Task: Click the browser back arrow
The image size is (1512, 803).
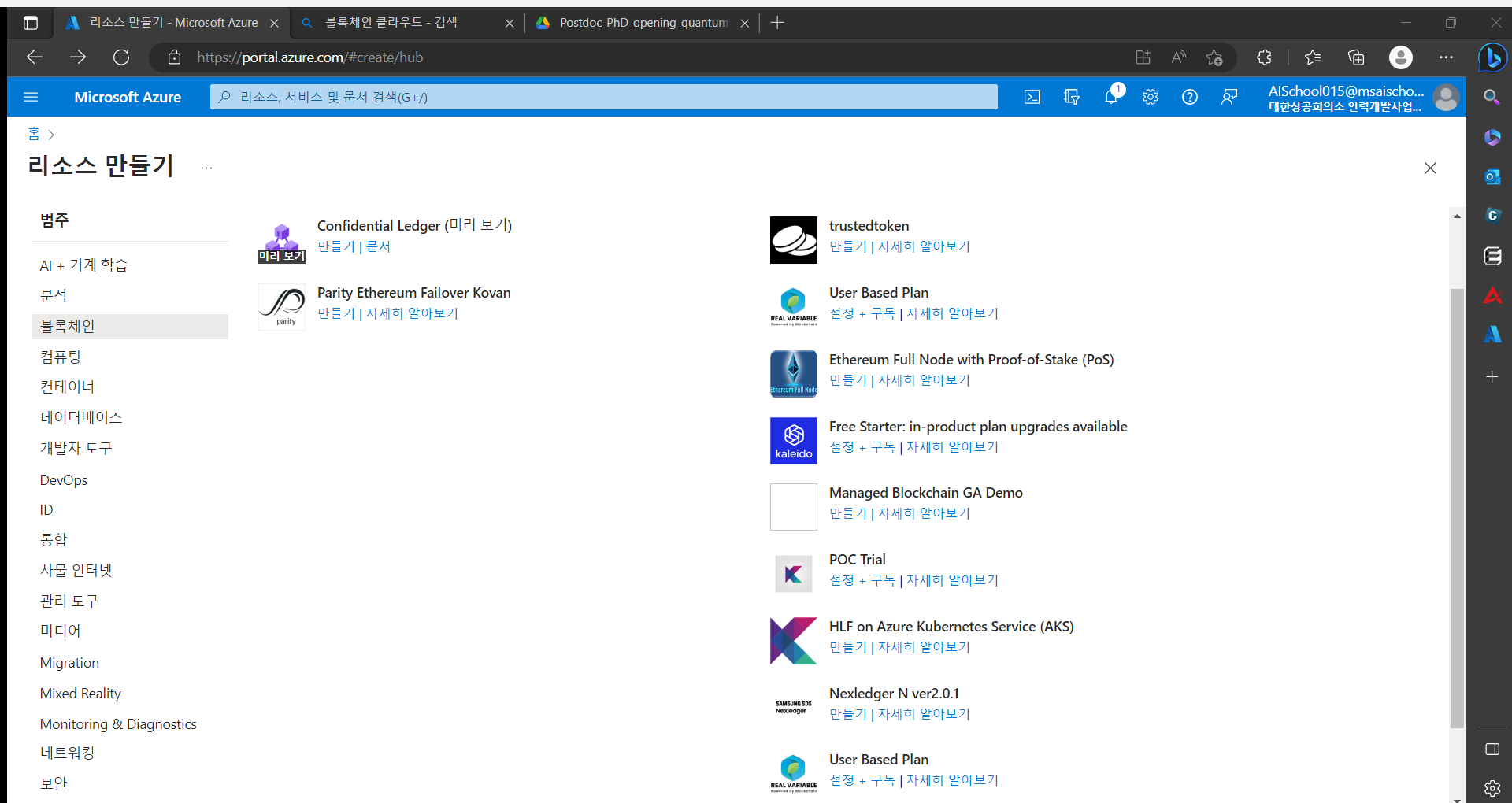Action: pos(35,57)
